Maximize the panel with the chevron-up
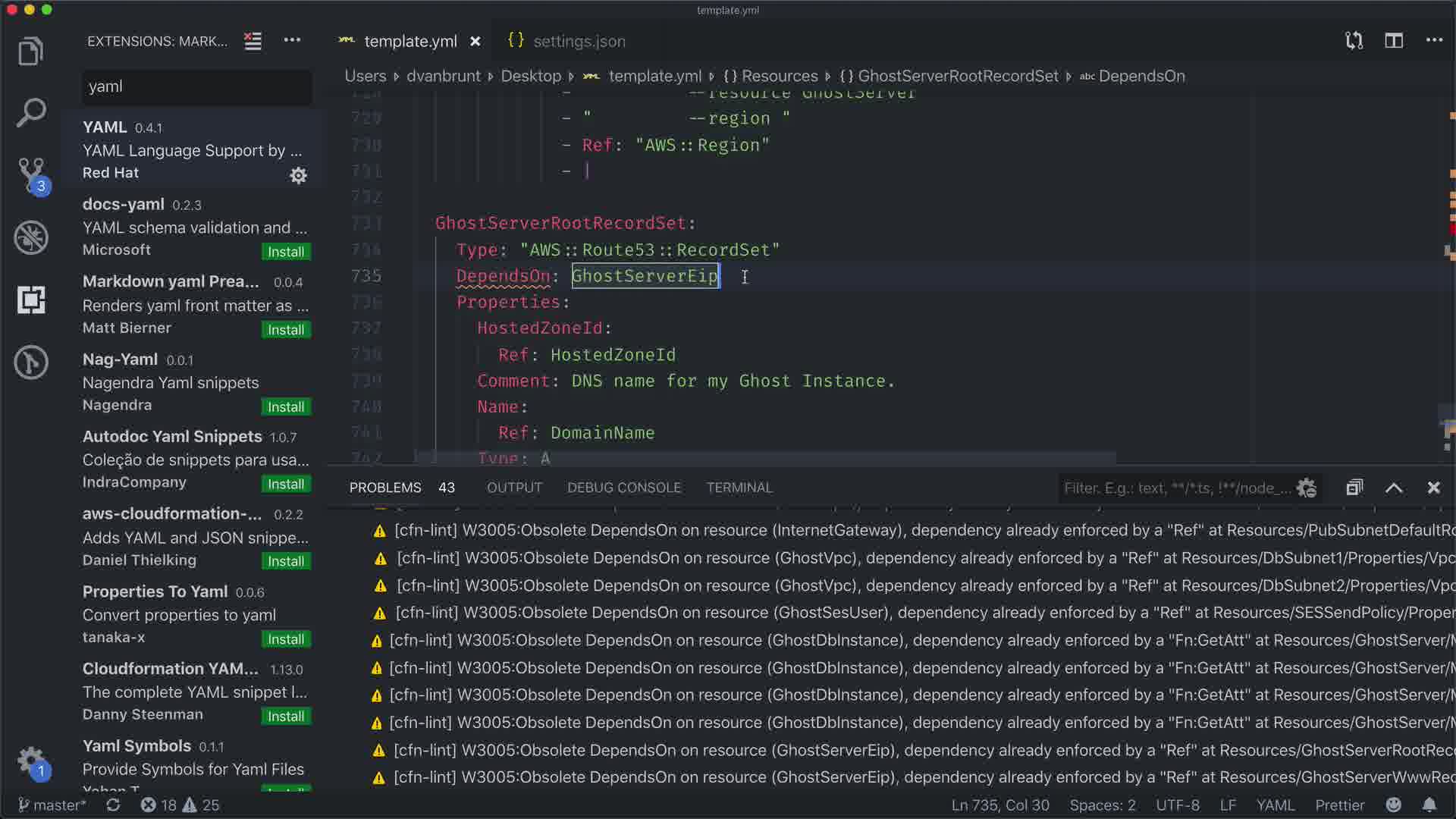The height and width of the screenshot is (819, 1456). pyautogui.click(x=1394, y=488)
